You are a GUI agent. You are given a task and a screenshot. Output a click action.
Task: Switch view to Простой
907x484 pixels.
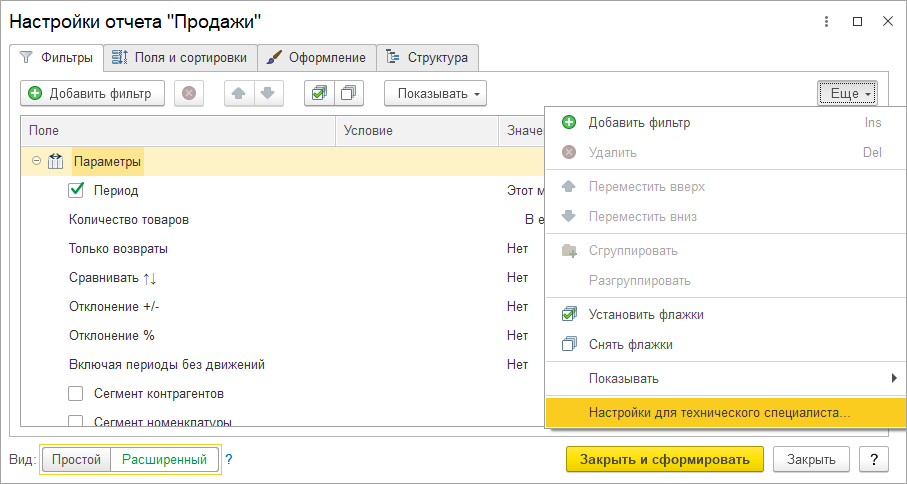coord(77,460)
